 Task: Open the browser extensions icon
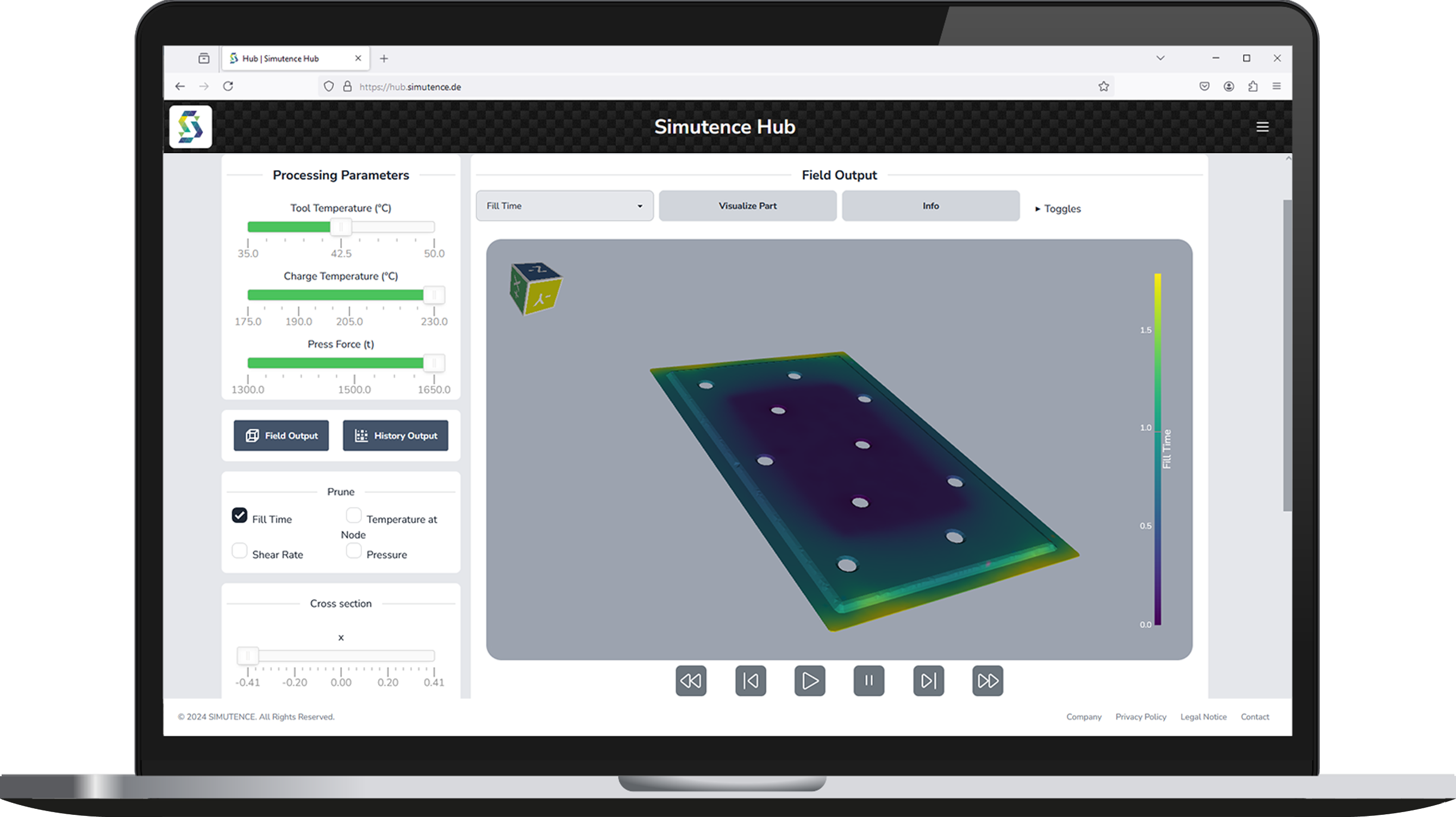click(x=1253, y=86)
